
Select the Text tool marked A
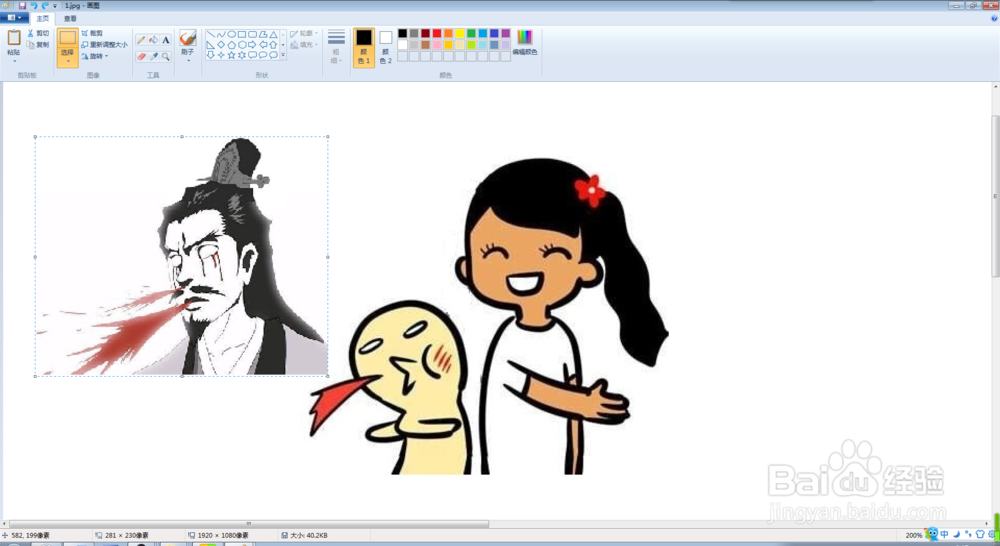pos(166,40)
